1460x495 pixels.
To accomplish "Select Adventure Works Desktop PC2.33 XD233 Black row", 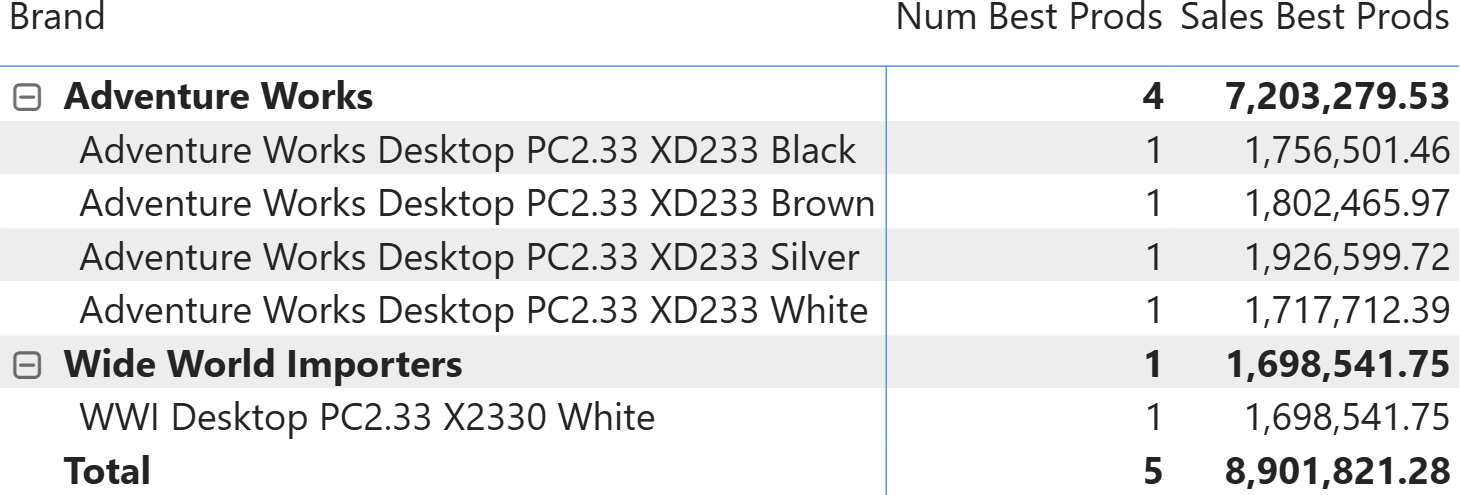I will [x=467, y=150].
